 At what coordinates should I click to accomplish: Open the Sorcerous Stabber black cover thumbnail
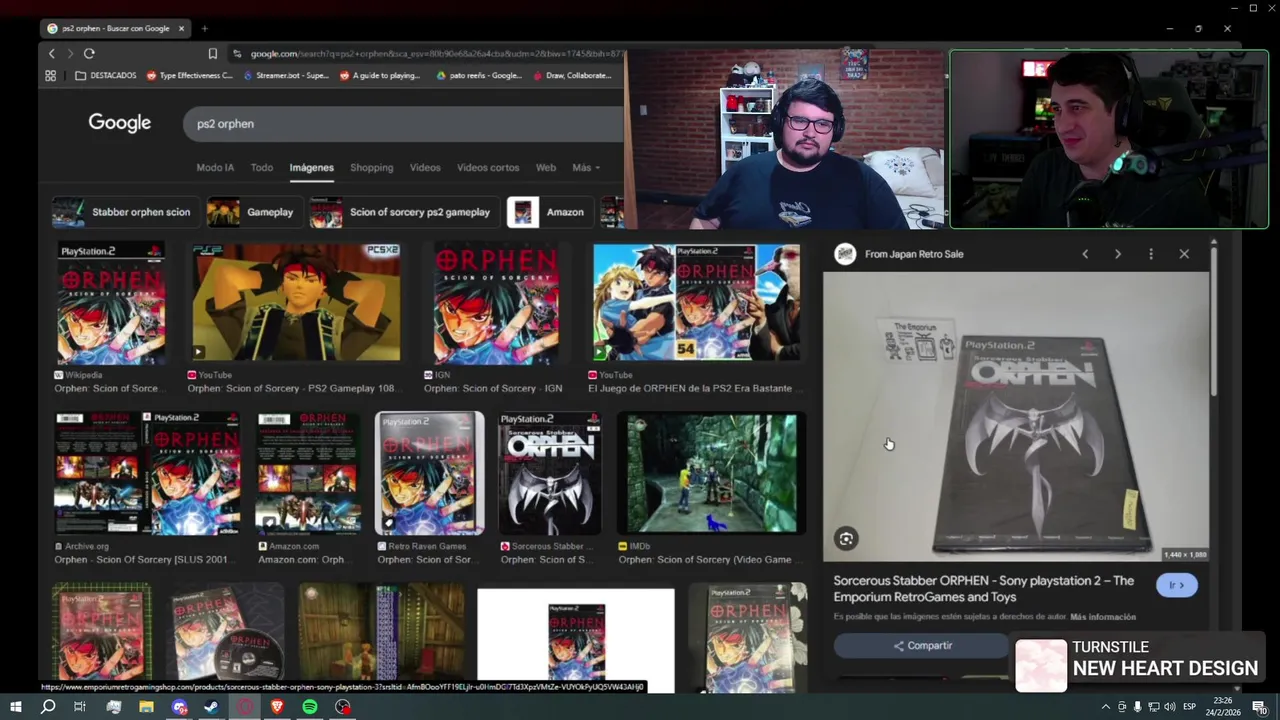550,473
